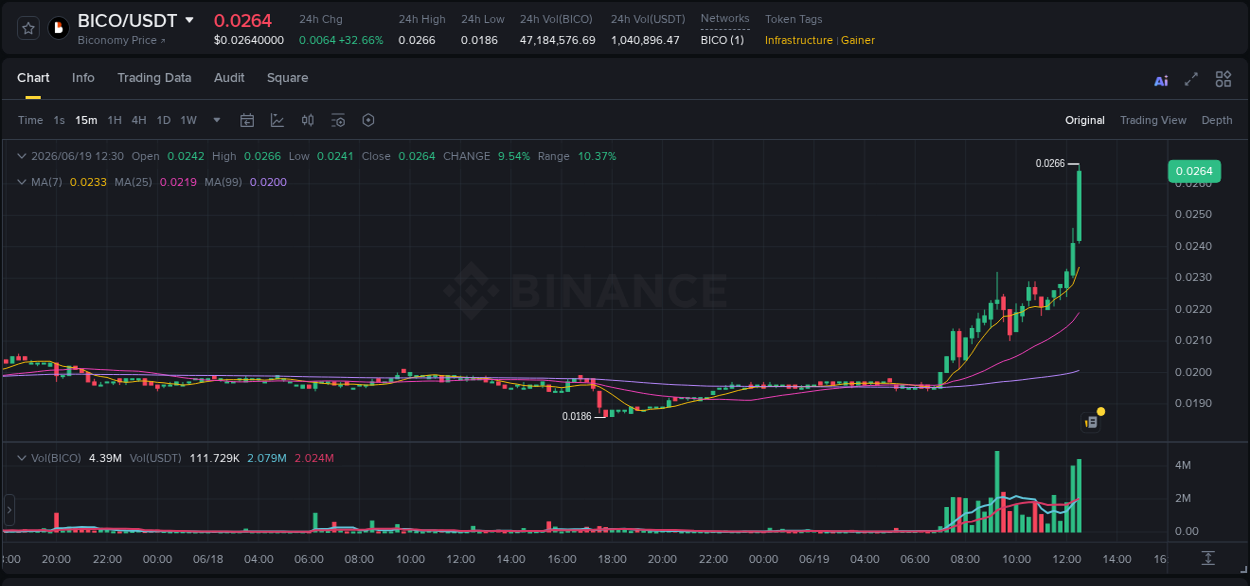
Task: Open the Audit tab
Action: click(229, 78)
